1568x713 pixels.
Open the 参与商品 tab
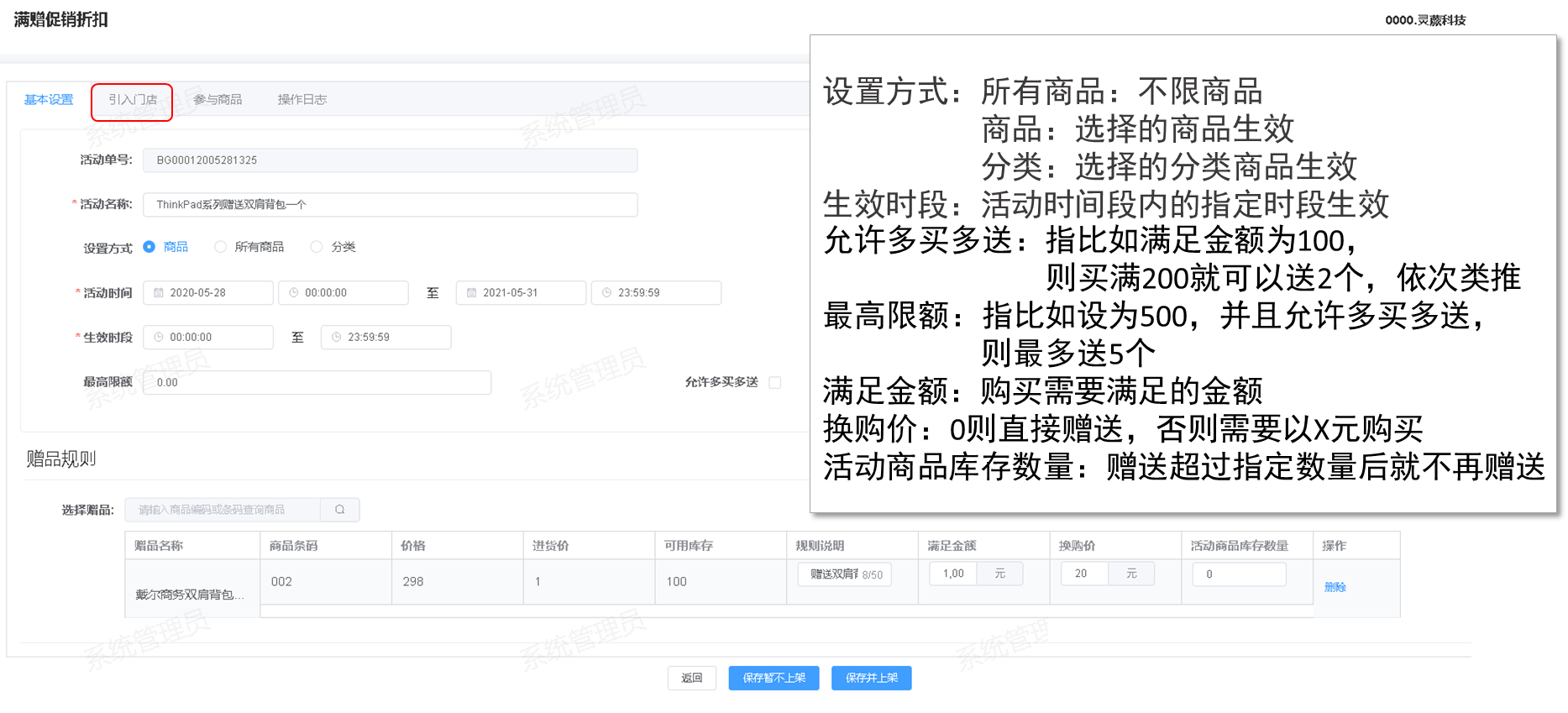(x=218, y=100)
